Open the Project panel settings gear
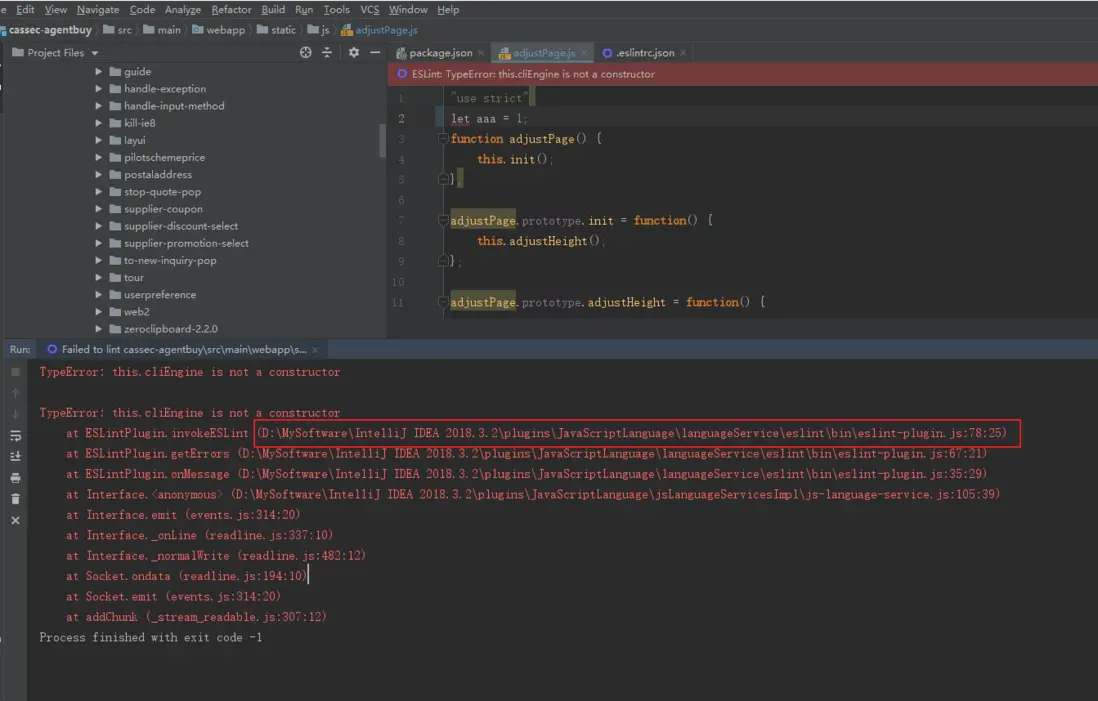Screen dimensions: 1098x701 [353, 53]
